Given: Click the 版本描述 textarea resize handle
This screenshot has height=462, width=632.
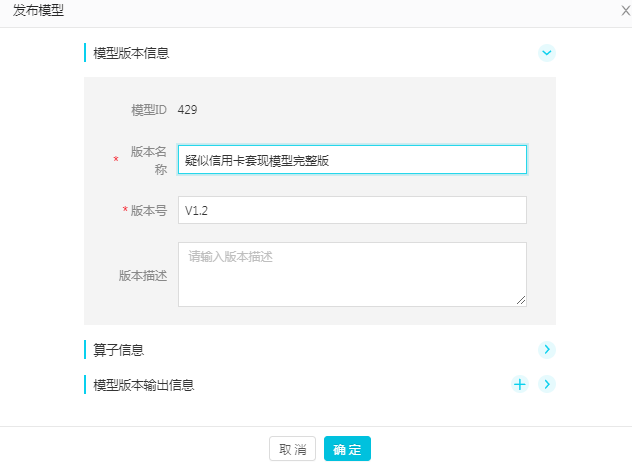Looking at the screenshot, I should (x=521, y=300).
